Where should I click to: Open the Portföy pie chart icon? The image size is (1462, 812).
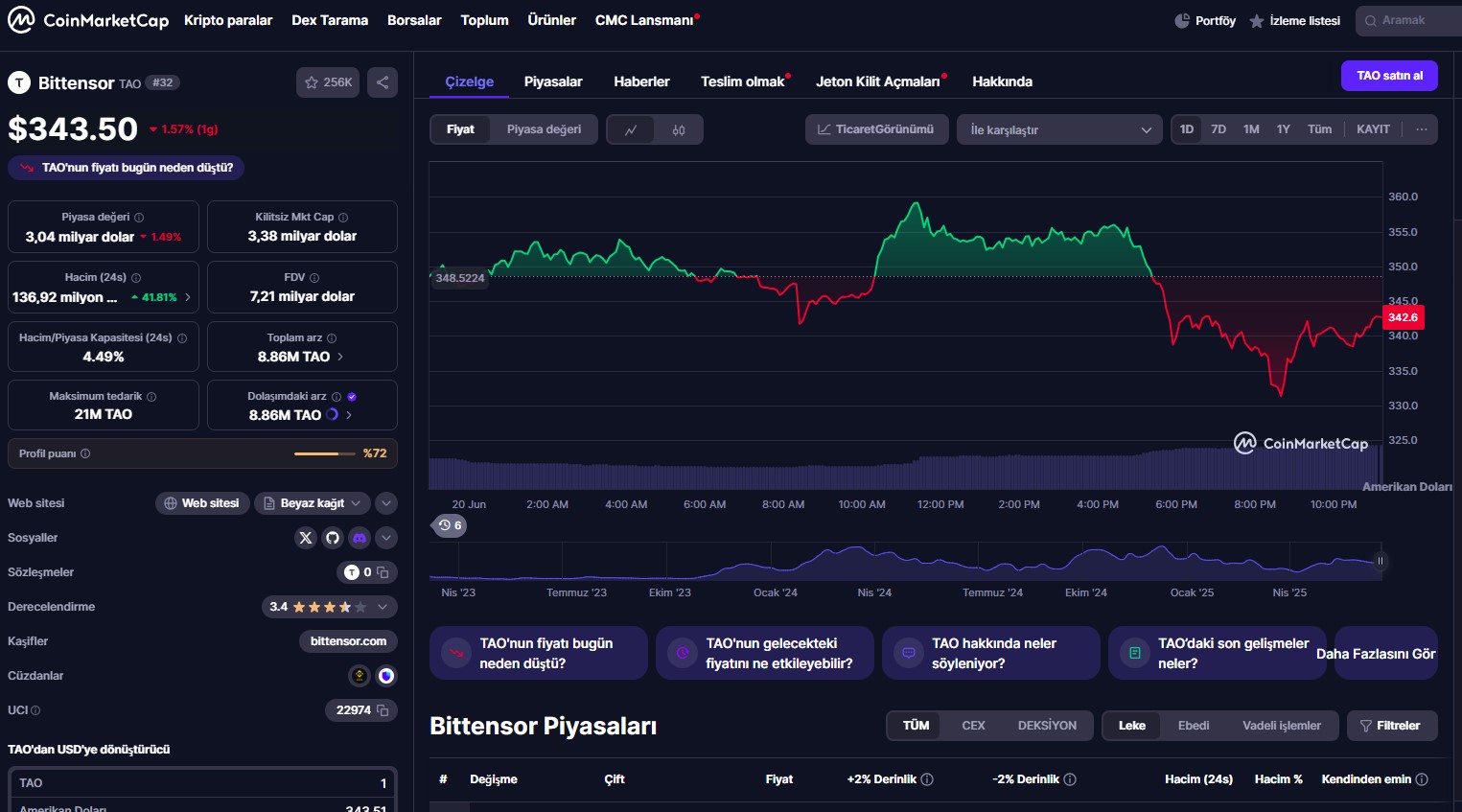pyautogui.click(x=1182, y=20)
